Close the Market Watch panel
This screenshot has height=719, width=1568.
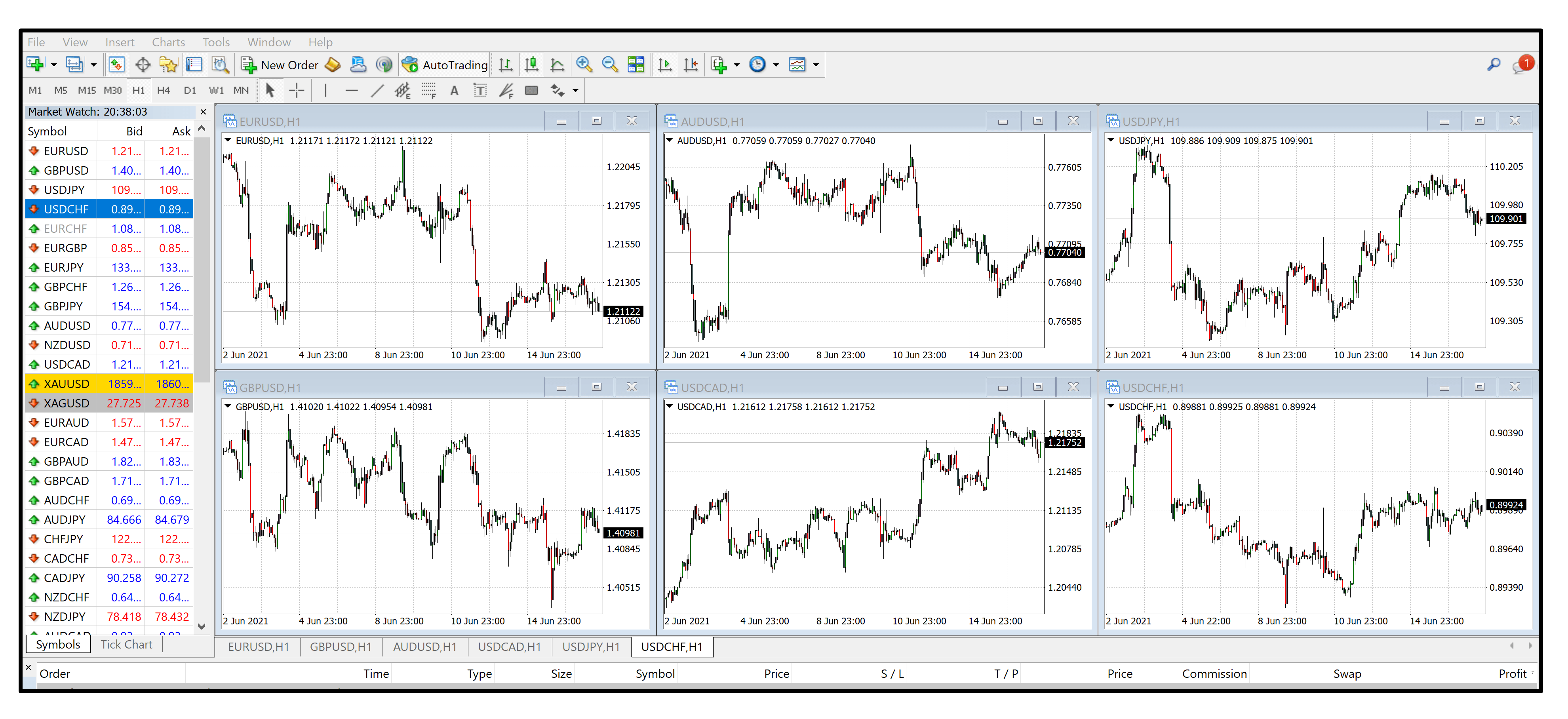[203, 112]
